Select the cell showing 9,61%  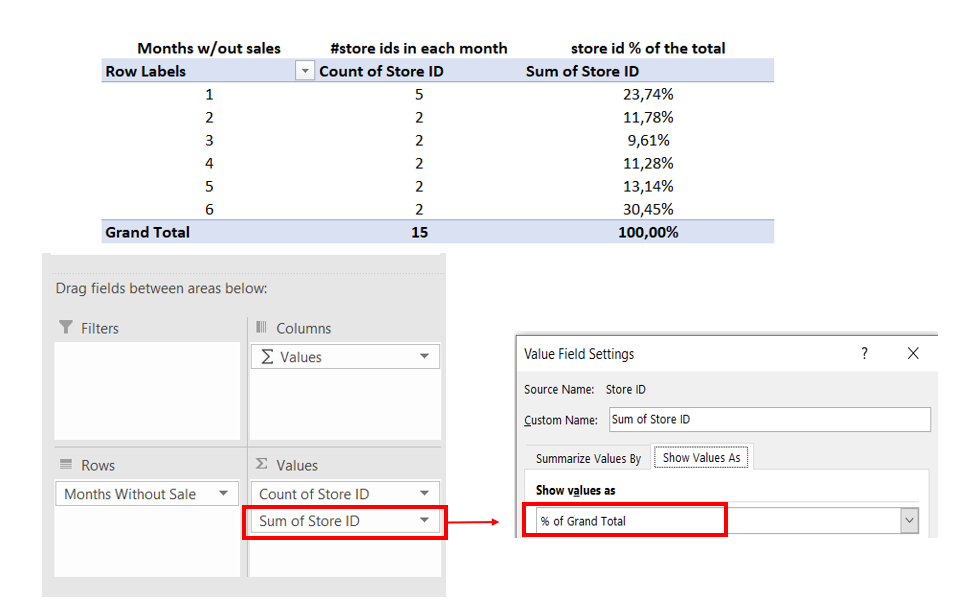pyautogui.click(x=648, y=140)
